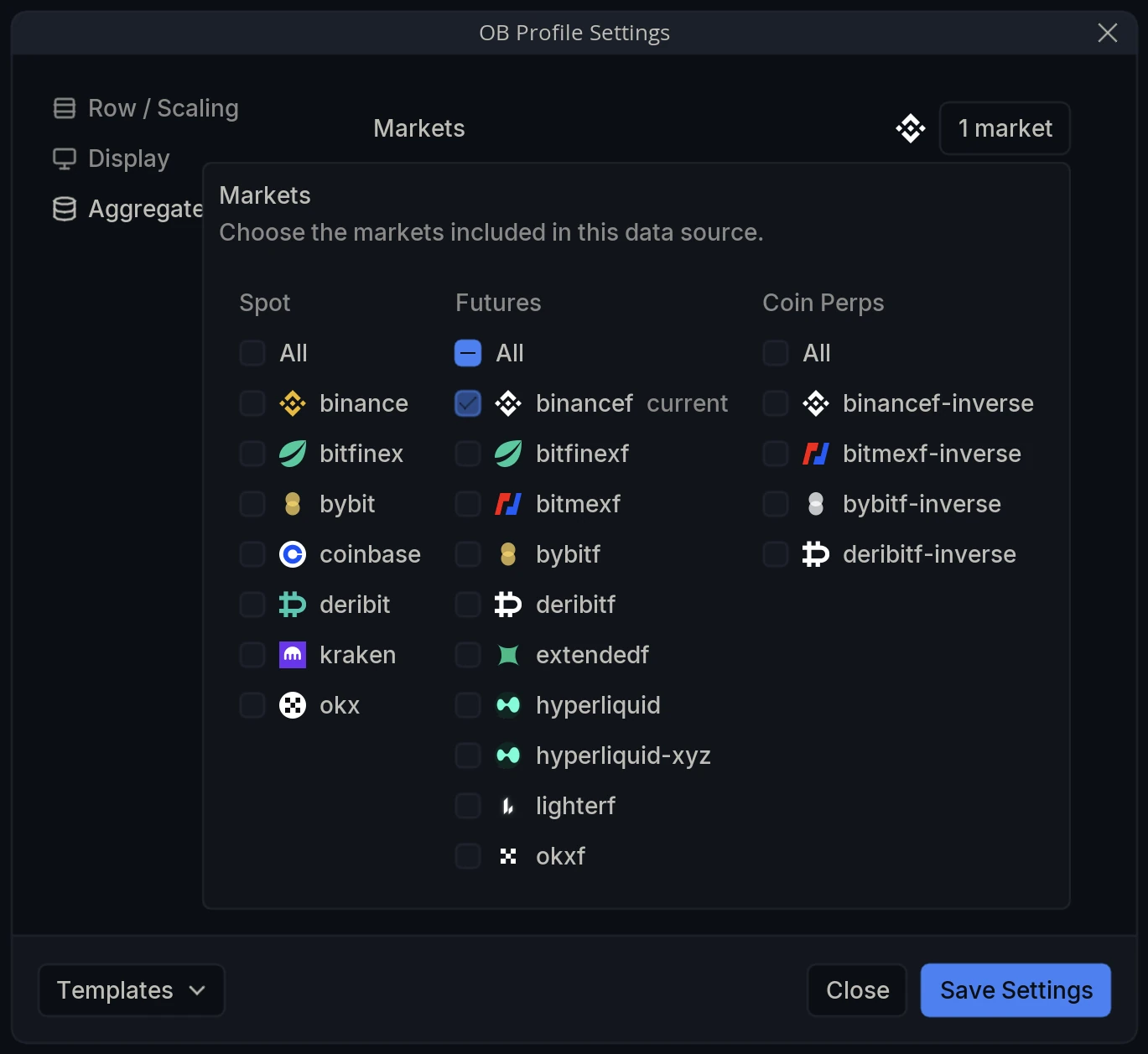1148x1054 pixels.
Task: Click the deribitf-inverse logo icon
Action: point(816,554)
